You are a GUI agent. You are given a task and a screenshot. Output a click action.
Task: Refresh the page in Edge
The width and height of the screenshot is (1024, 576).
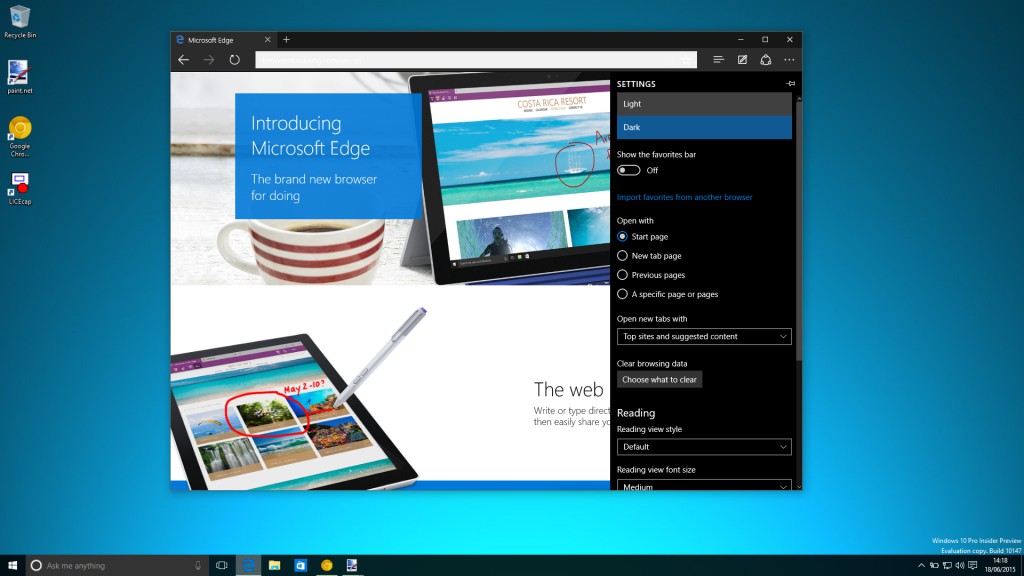click(234, 59)
